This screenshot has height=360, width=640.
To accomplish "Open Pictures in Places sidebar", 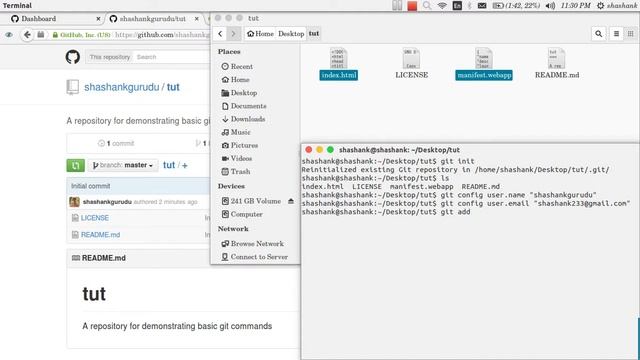I will click(x=240, y=145).
